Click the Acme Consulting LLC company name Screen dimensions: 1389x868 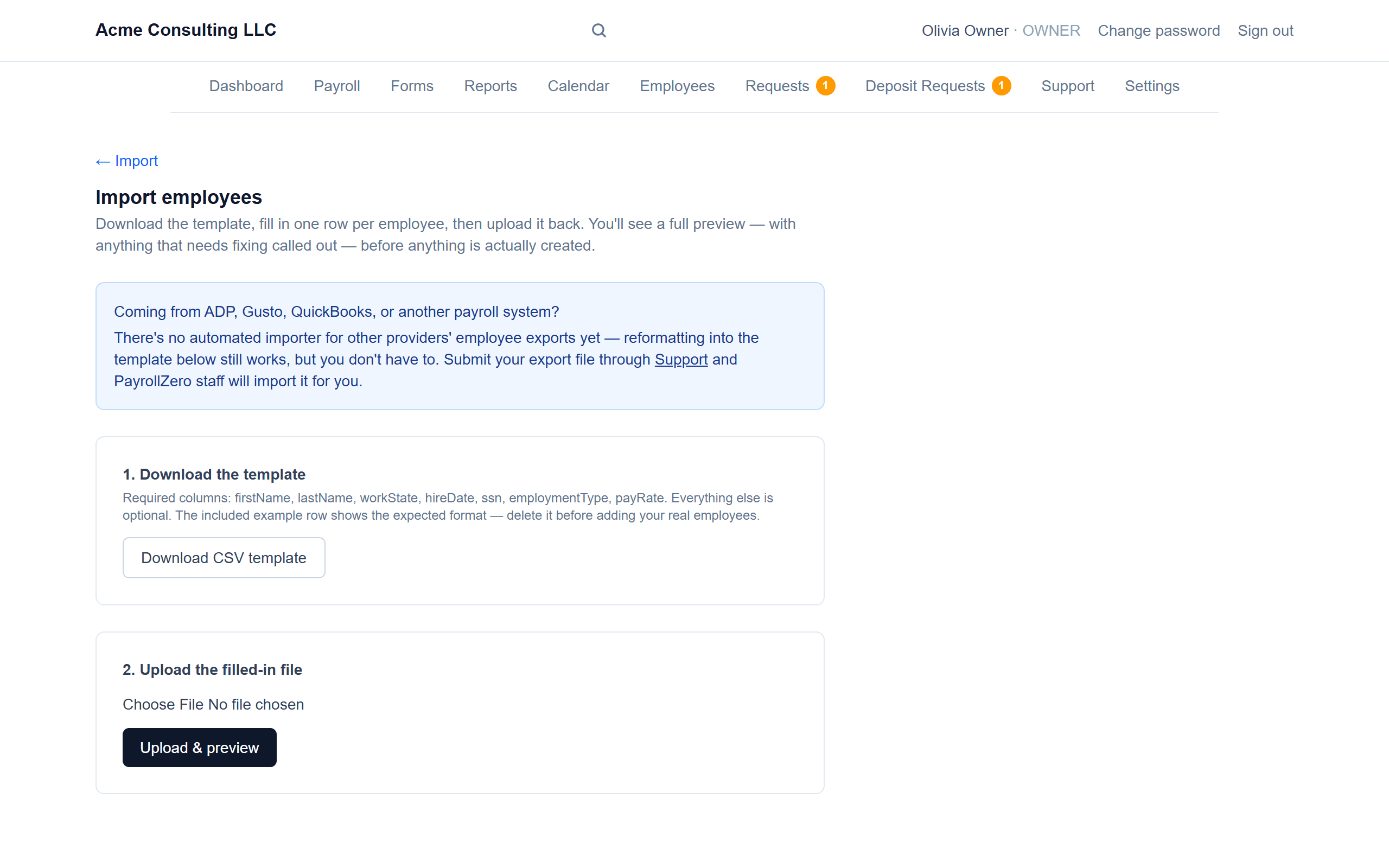pos(186,30)
